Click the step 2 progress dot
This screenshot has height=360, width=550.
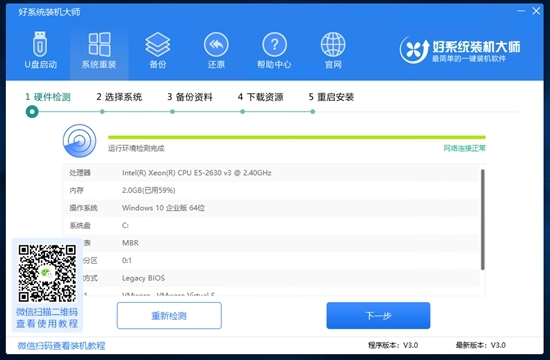102,112
